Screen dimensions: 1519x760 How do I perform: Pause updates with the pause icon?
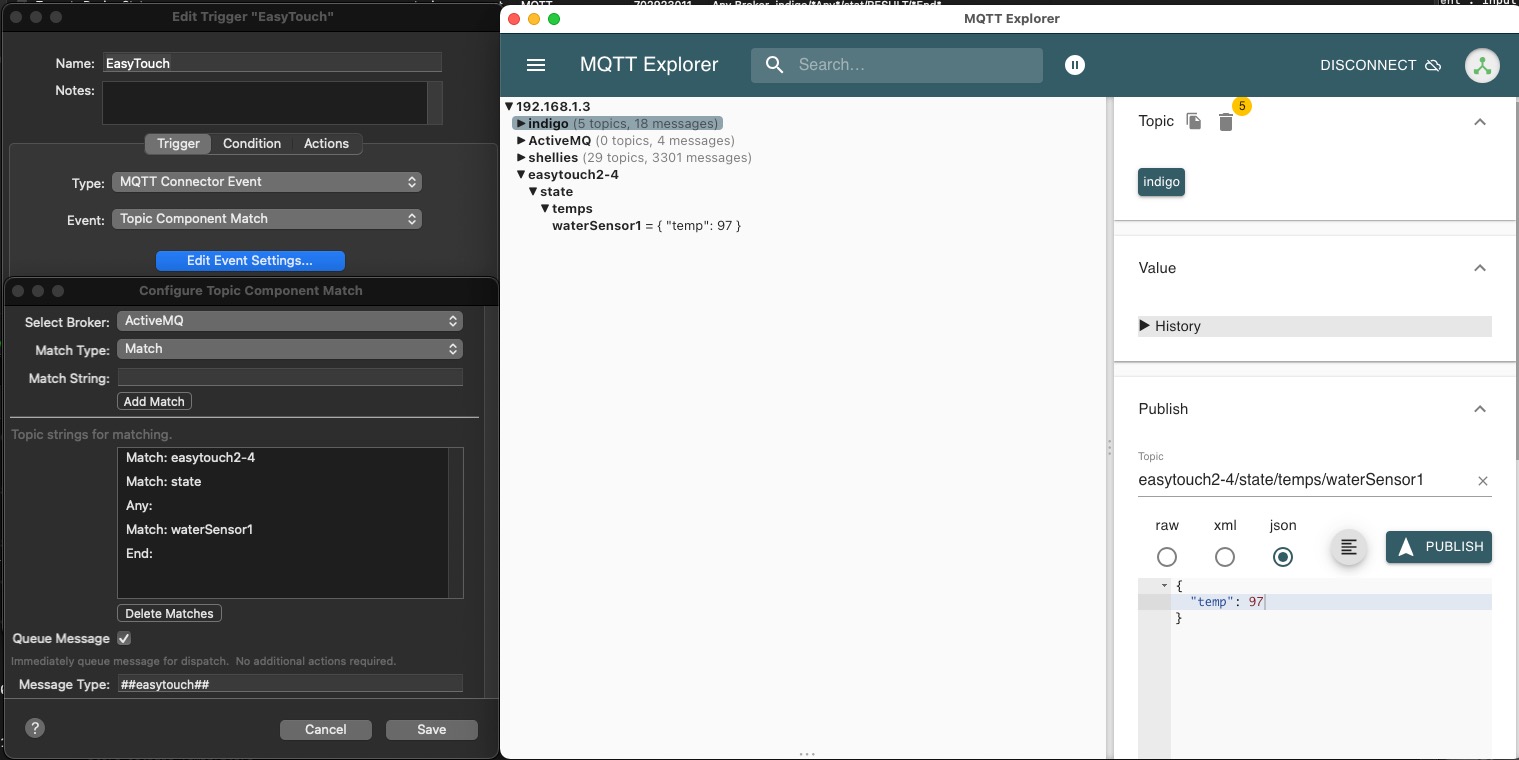1075,65
